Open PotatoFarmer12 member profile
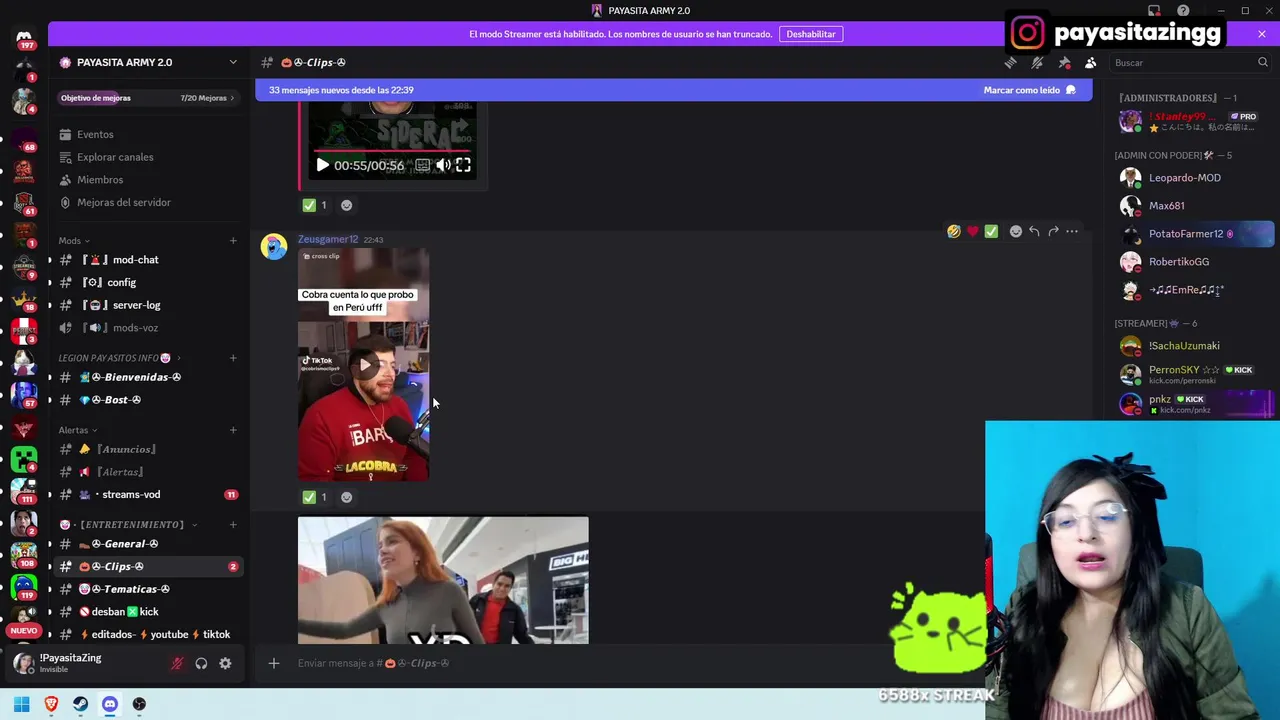This screenshot has height=720, width=1280. point(1194,234)
